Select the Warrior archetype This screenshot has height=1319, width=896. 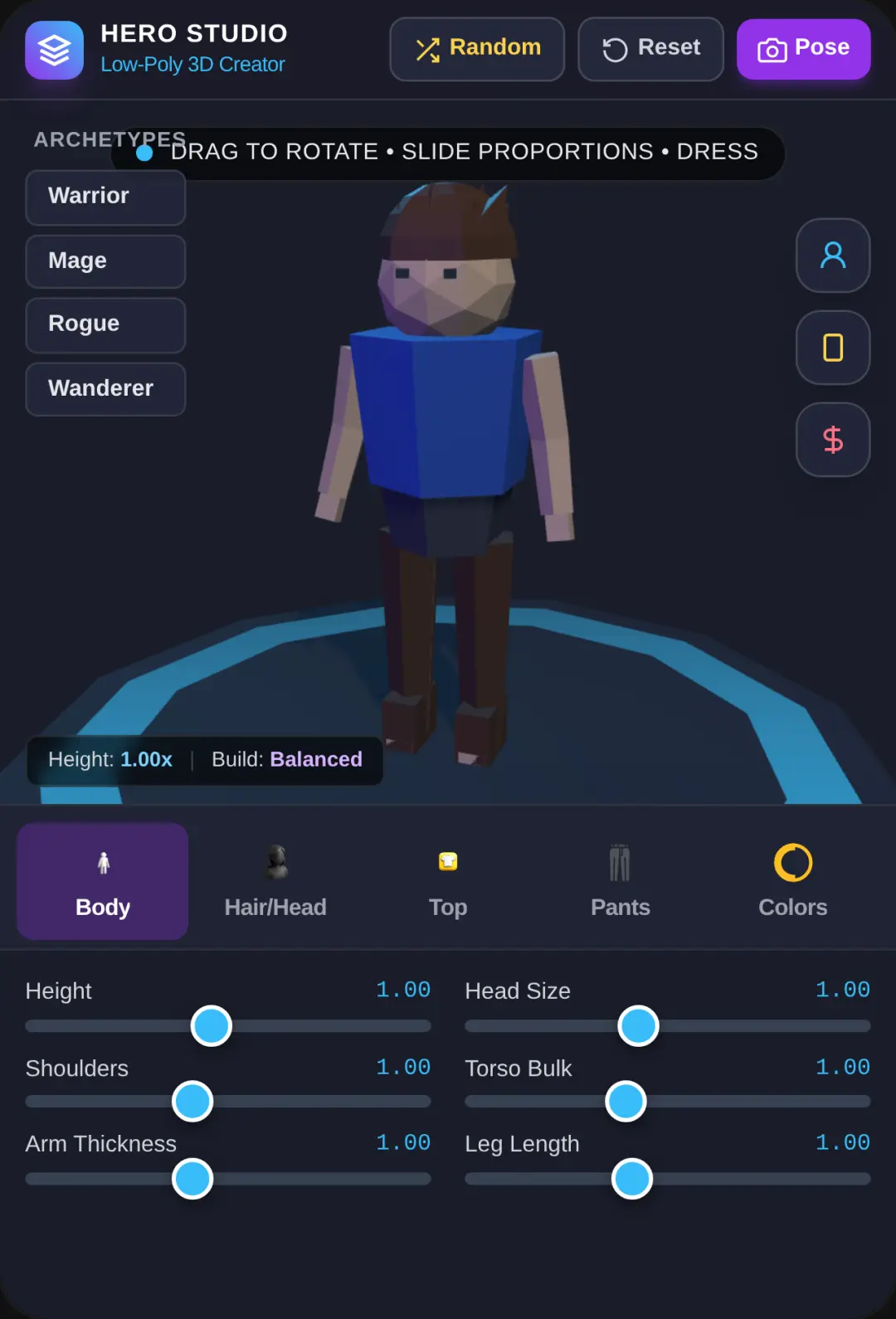click(x=105, y=197)
